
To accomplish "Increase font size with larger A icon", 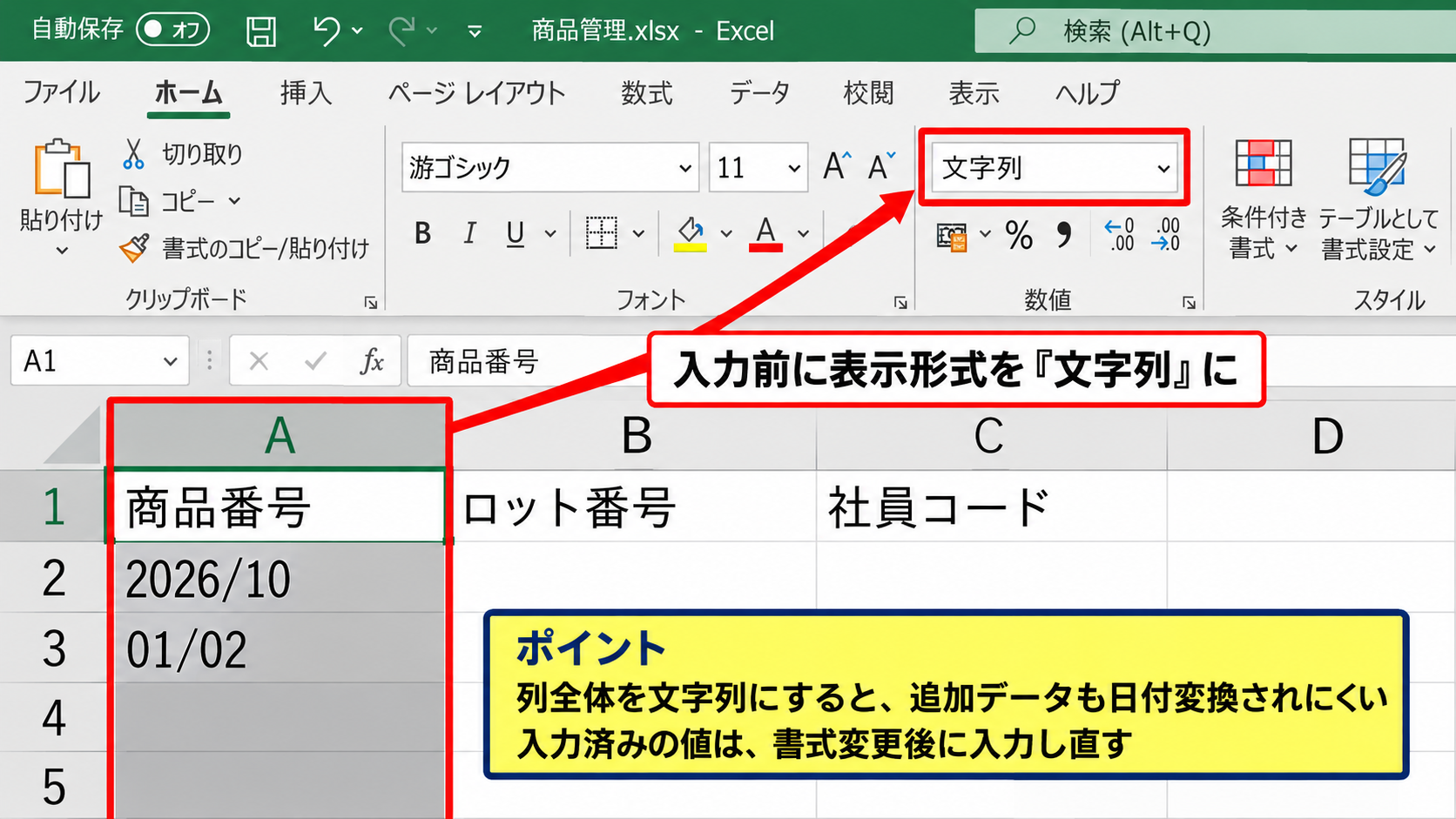I will [x=837, y=165].
